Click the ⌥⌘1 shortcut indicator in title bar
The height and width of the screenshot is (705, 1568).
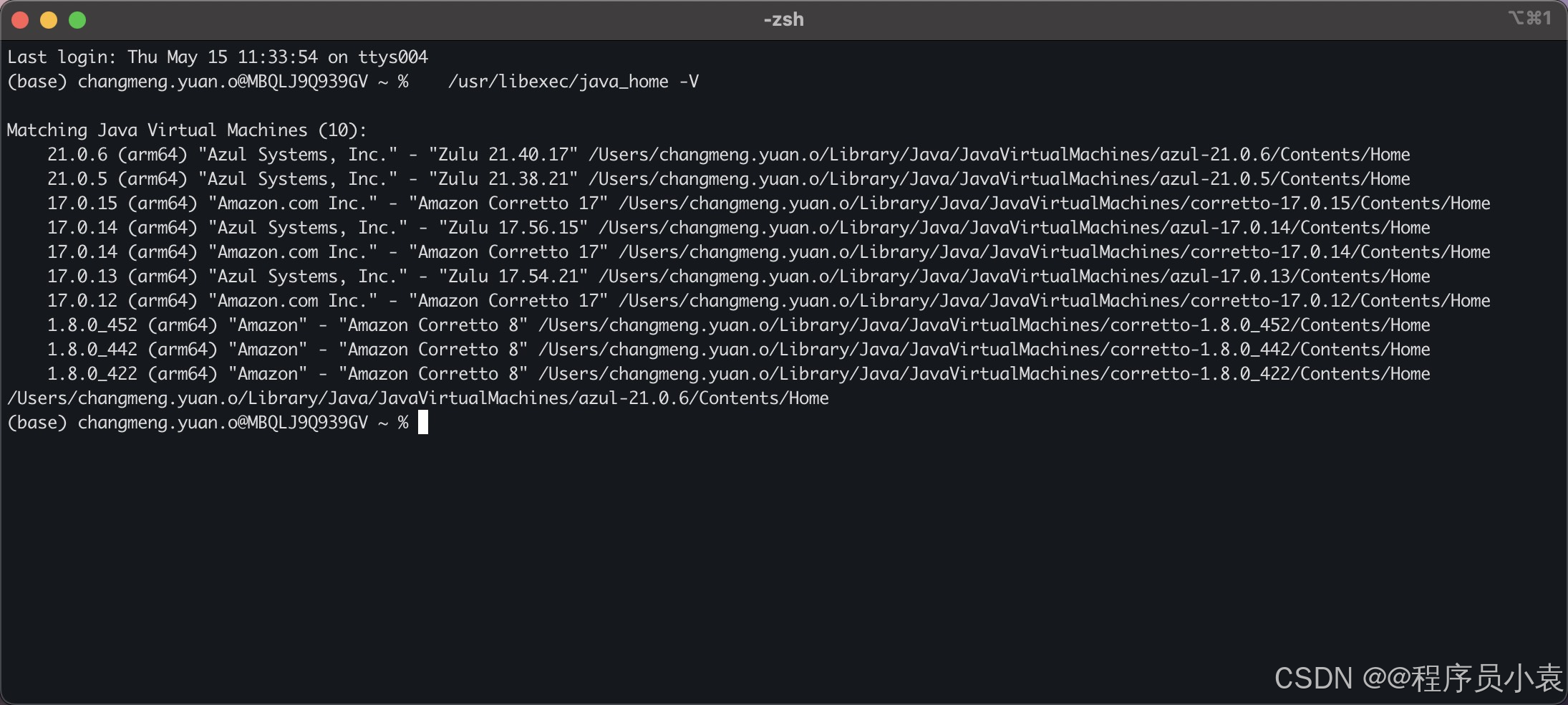tap(1530, 18)
